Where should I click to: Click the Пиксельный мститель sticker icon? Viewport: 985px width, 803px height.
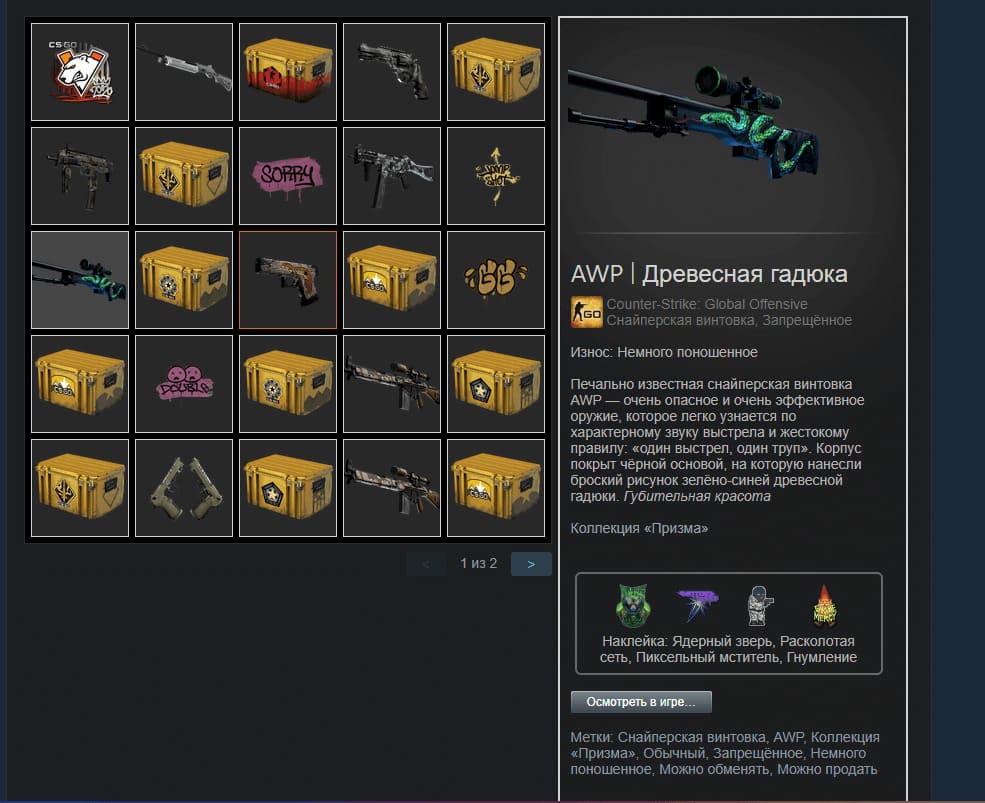[x=759, y=605]
